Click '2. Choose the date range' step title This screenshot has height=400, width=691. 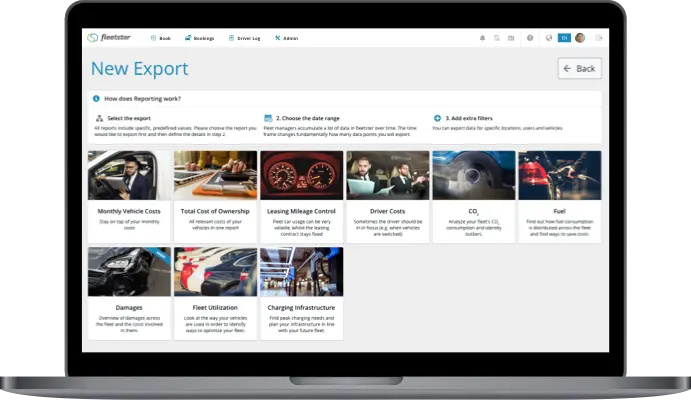(308, 118)
